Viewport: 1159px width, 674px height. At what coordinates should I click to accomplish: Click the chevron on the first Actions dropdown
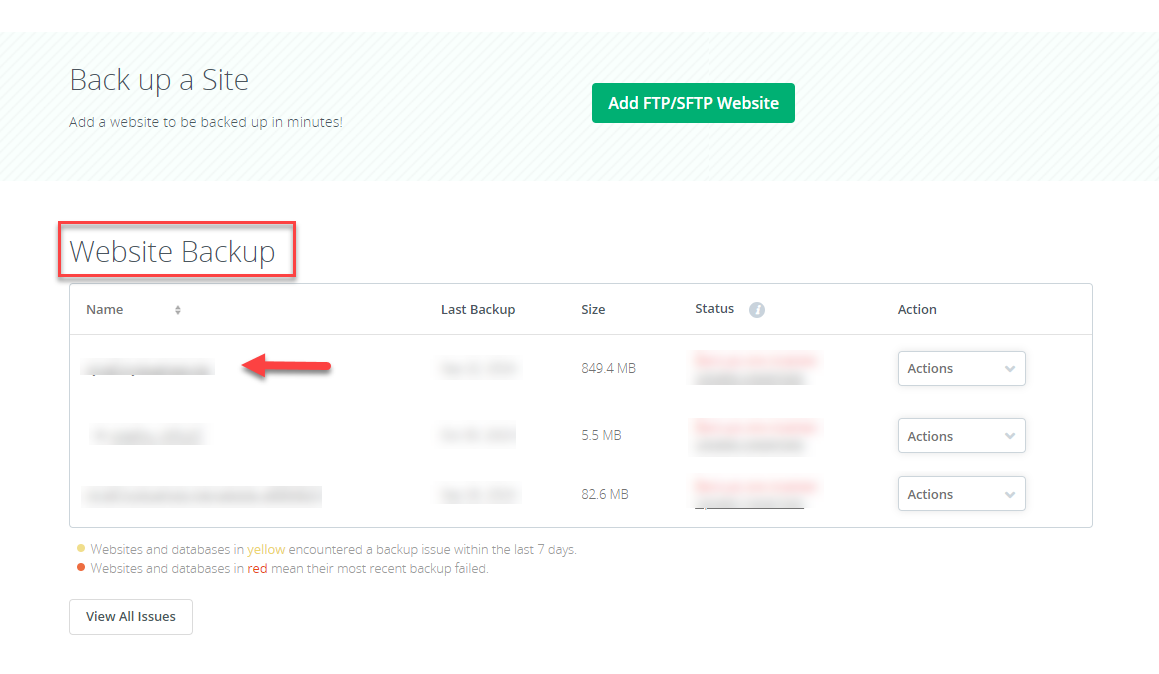tap(1009, 368)
